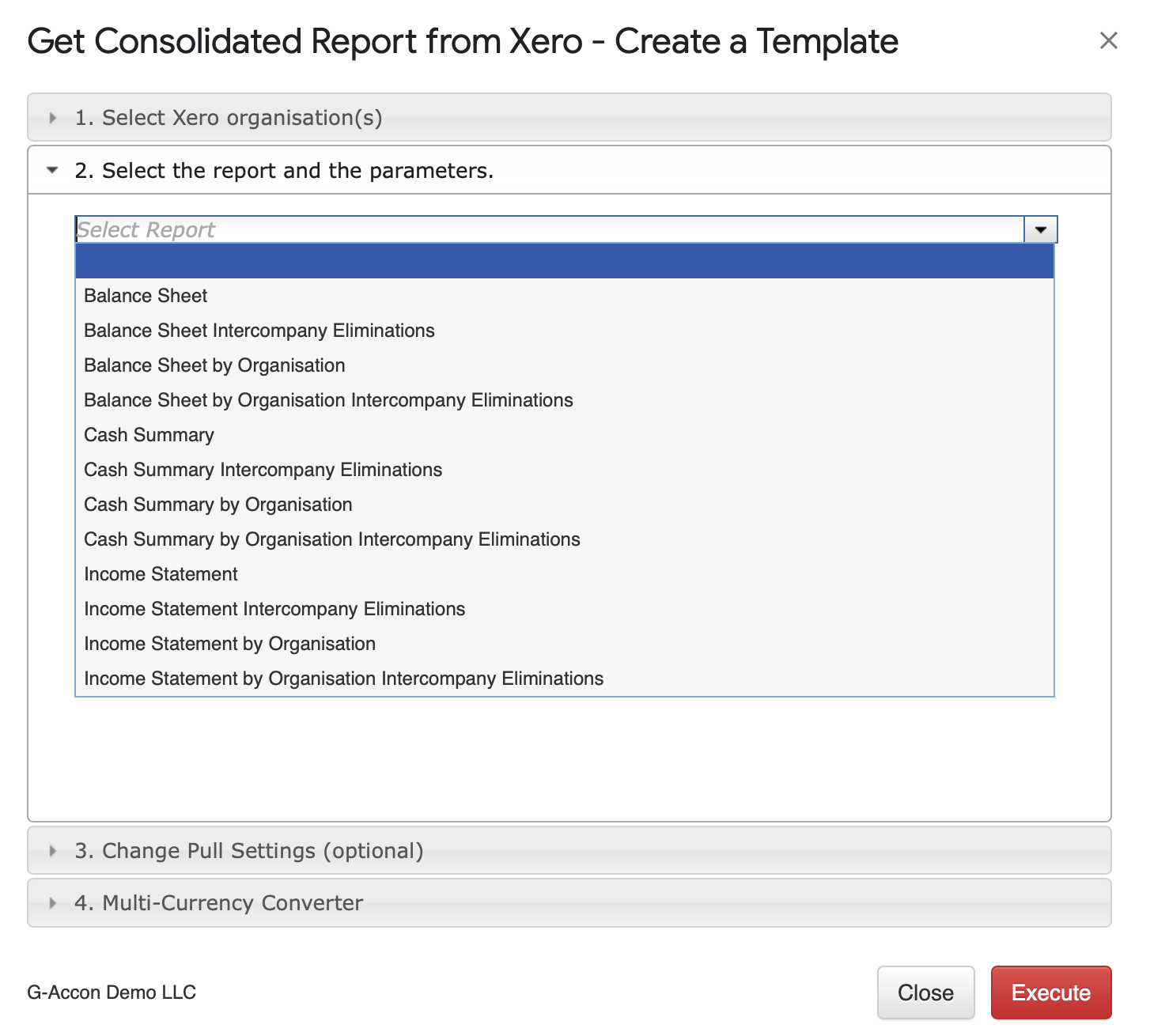Image resolution: width=1169 pixels, height=1036 pixels.
Task: Click the G-Accon Demo LLC label
Action: click(x=112, y=993)
